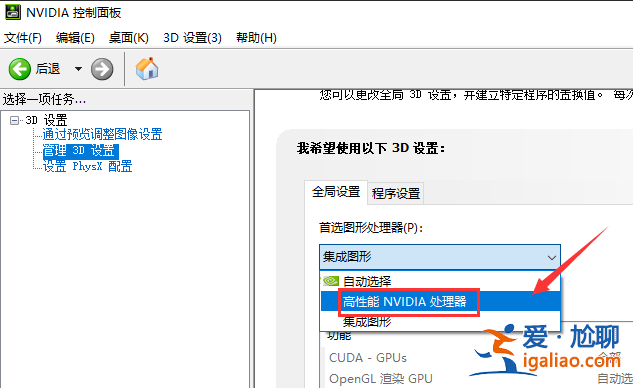
Task: Select 管理 3D 设置 in the task tree
Action: click(80, 151)
